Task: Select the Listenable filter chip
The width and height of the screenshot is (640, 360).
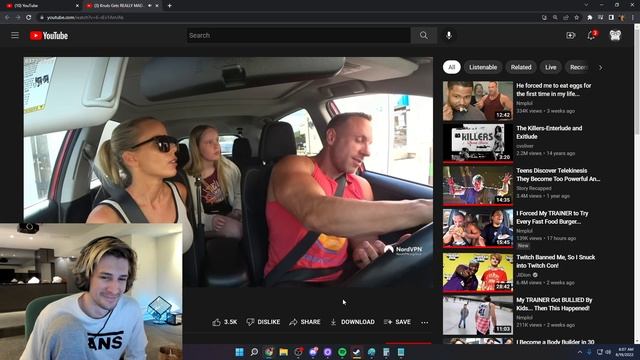Action: 483,67
